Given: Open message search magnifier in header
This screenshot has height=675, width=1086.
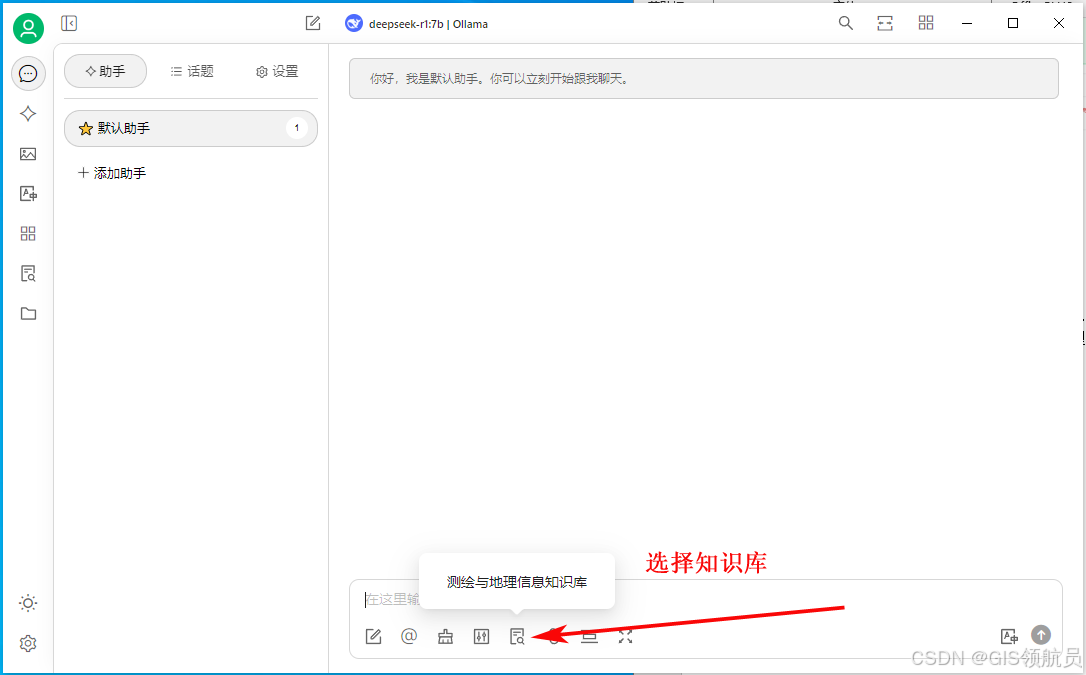Looking at the screenshot, I should click(x=846, y=24).
